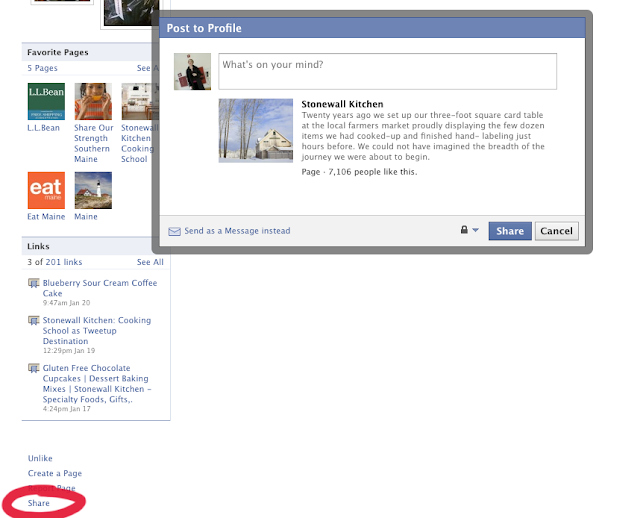Click Stonewall Kitchen Cooking School name link
Image resolution: width=640 pixels, height=518 pixels.
[139, 143]
